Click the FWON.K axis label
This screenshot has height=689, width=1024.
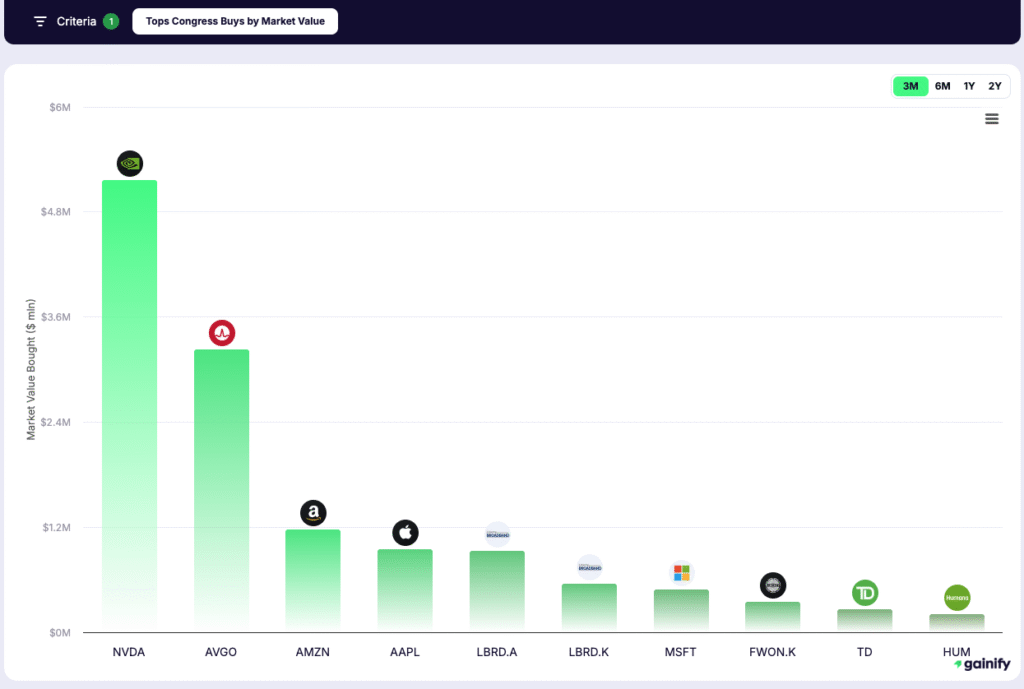(773, 652)
